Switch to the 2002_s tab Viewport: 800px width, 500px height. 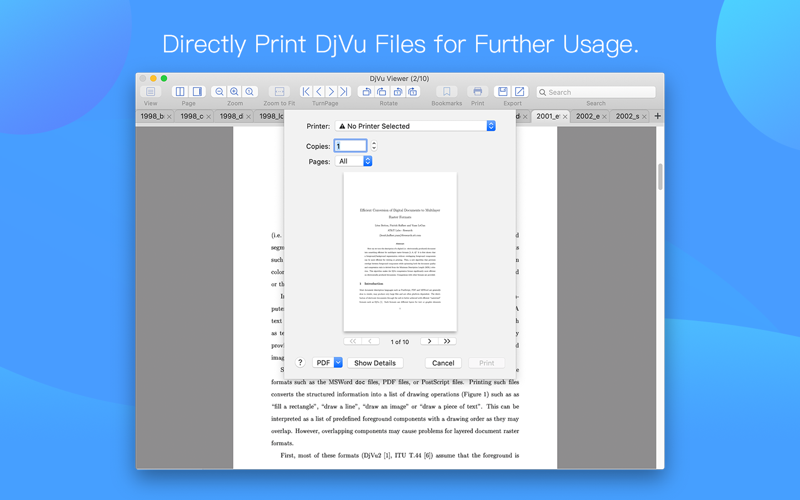coord(627,116)
